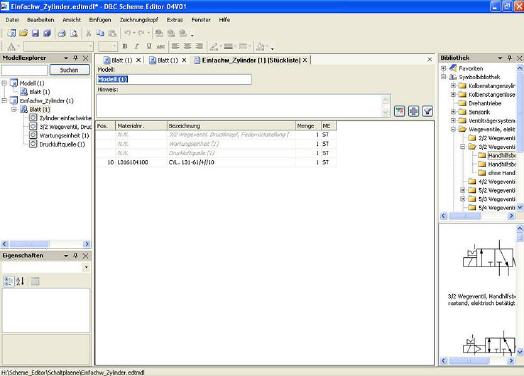The image size is (524, 376).
Task: Select the Drehantriebe folder in Bibliothek
Action: point(485,103)
